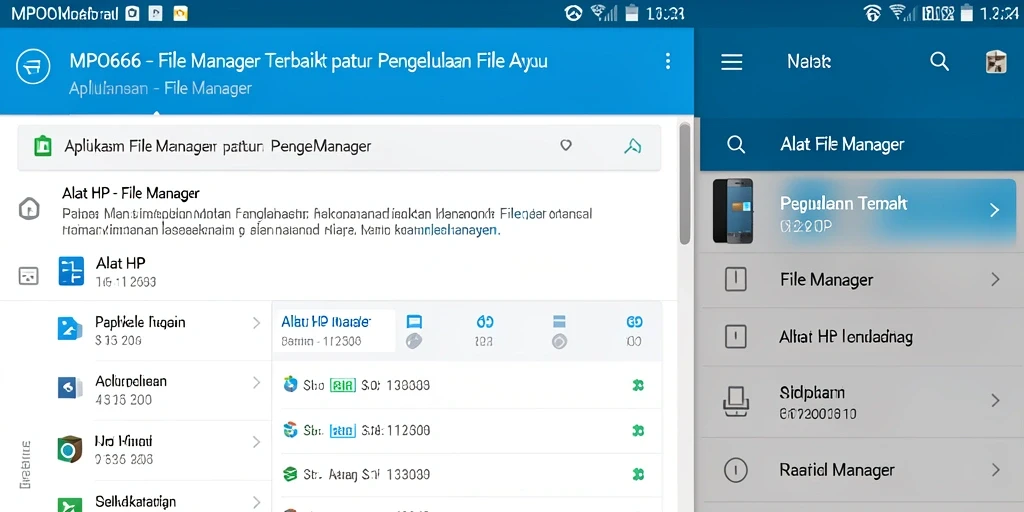This screenshot has width=1024, height=512.
Task: Open Raatiol Manager via its chevron
Action: tap(995, 470)
